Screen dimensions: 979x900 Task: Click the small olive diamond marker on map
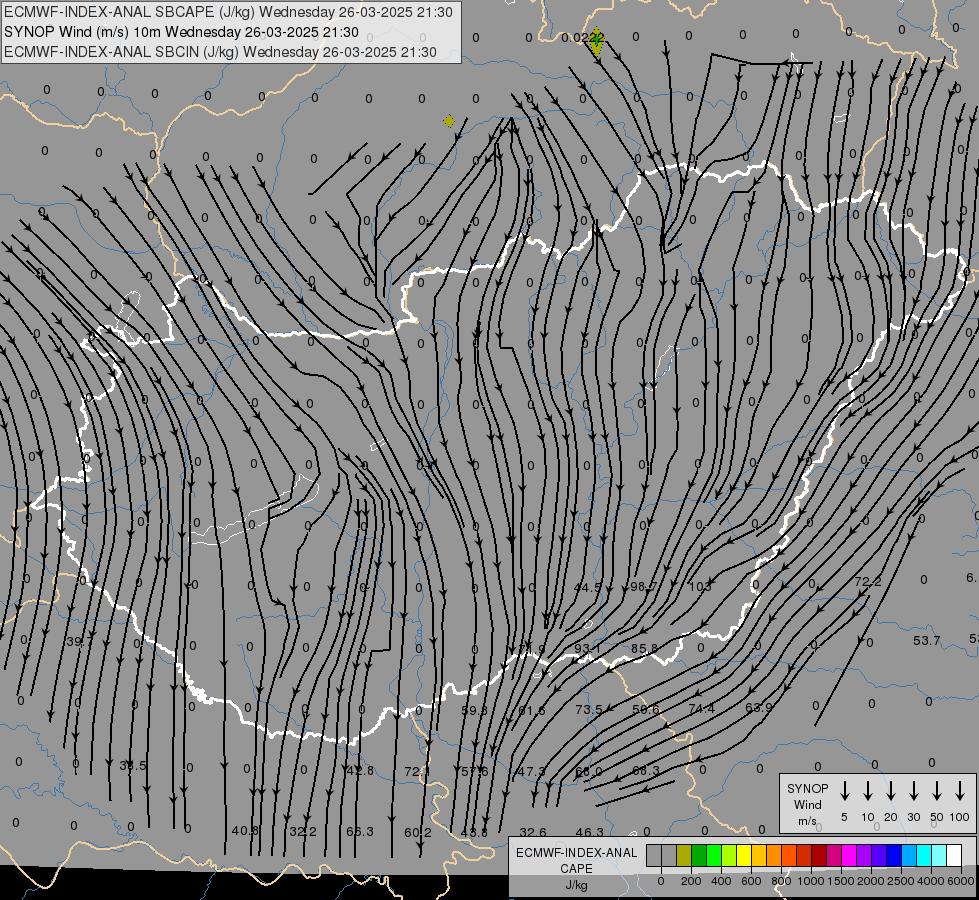[449, 121]
